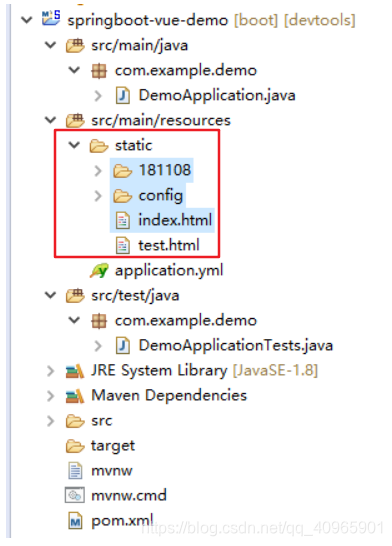Click the JRE System Library books icon
The image size is (392, 546).
(x=75, y=371)
